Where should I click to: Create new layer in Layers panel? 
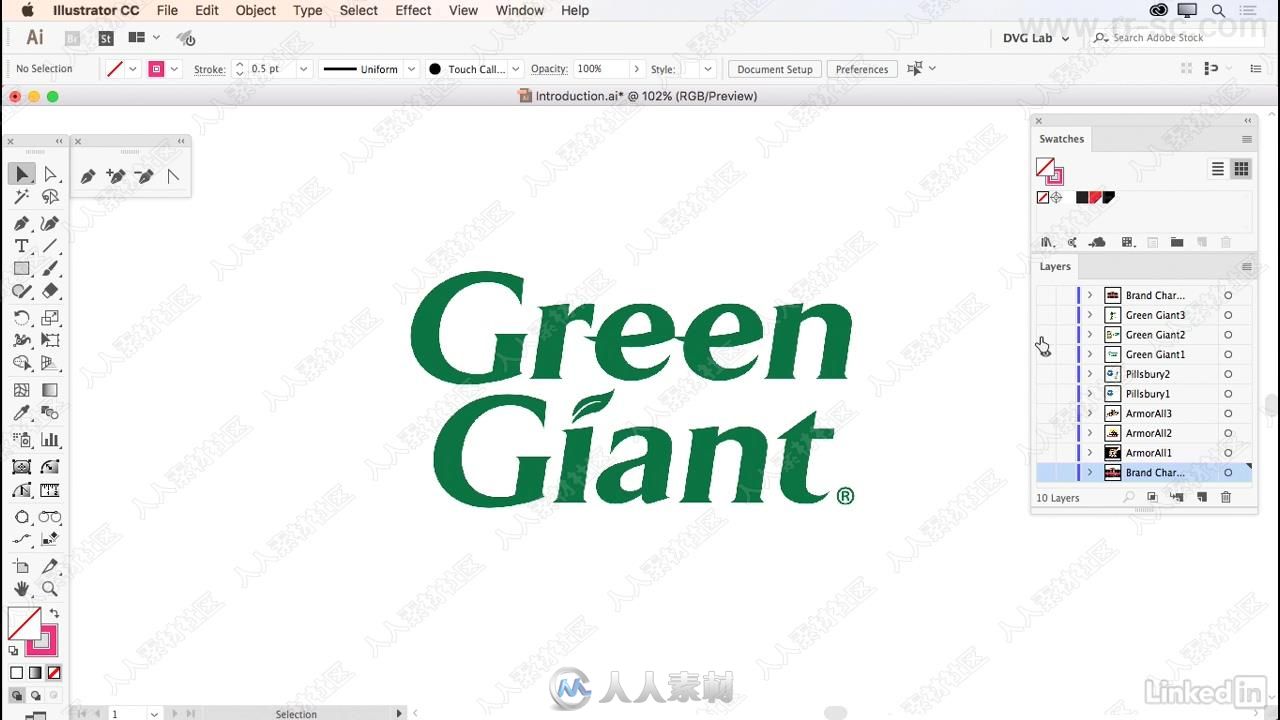coord(1202,497)
